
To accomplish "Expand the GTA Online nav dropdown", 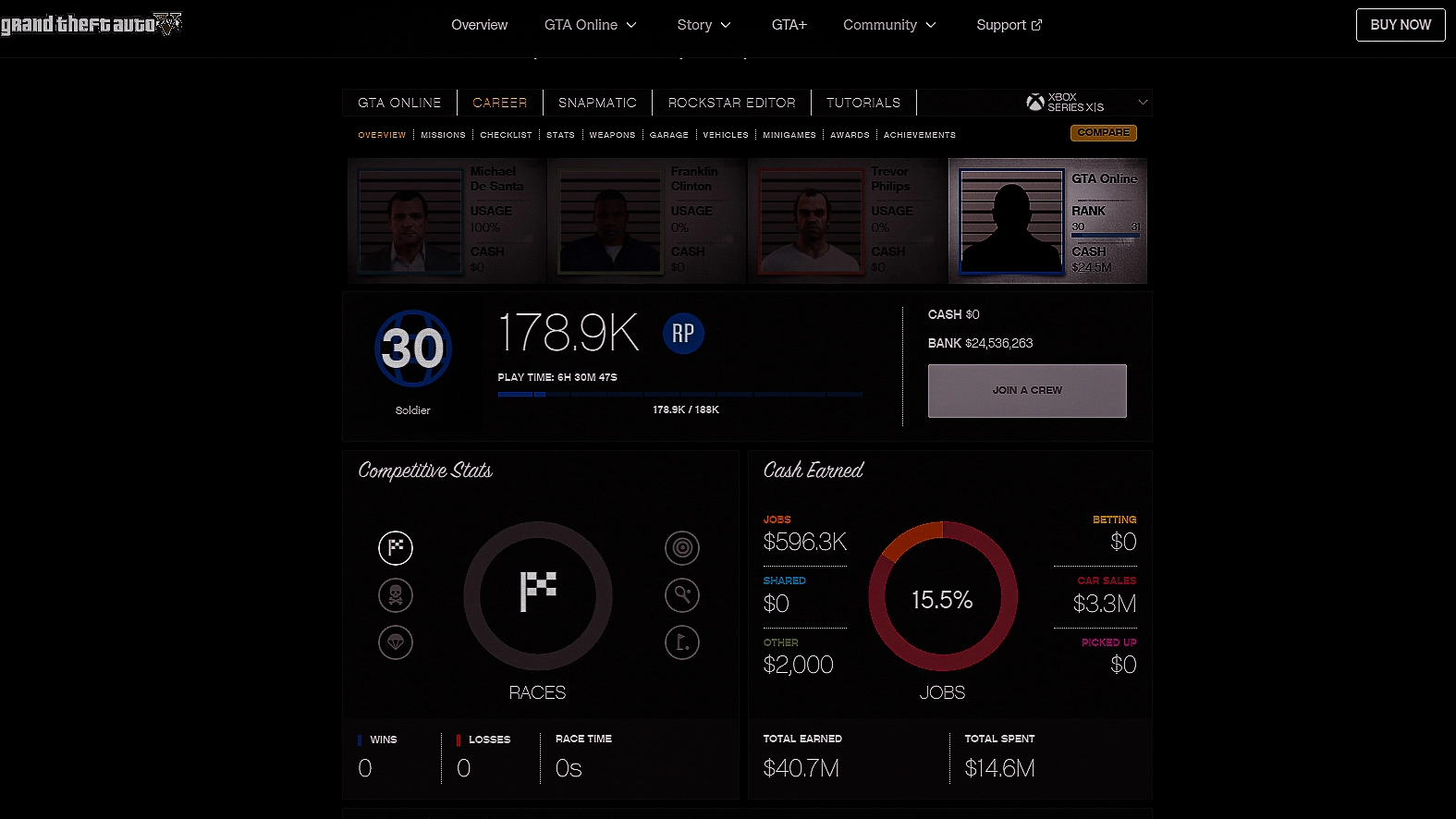I will [x=591, y=25].
